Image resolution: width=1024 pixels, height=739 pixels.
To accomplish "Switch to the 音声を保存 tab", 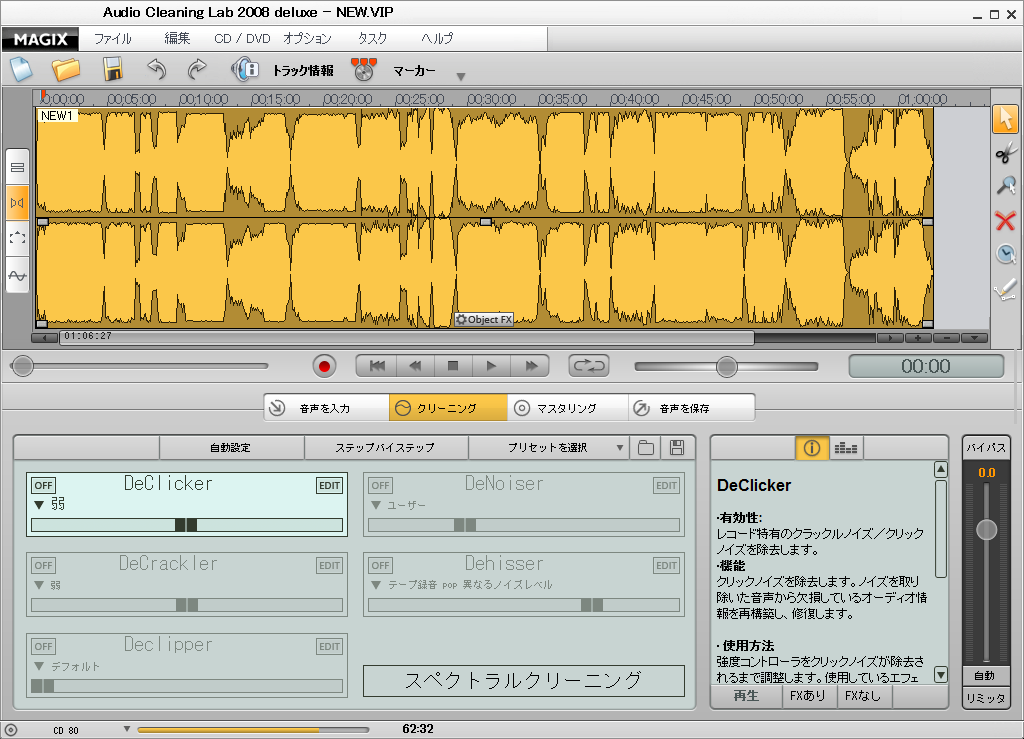I will [691, 408].
